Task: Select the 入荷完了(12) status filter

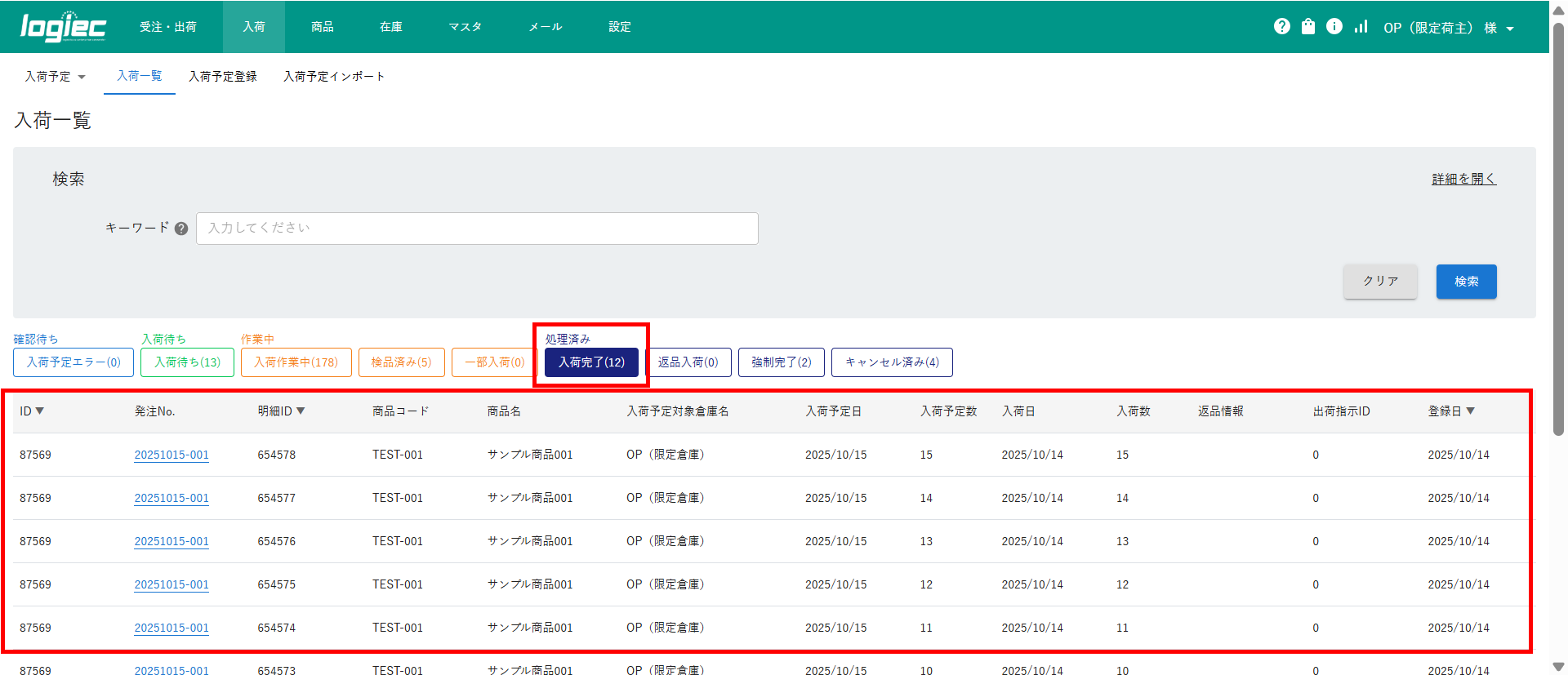Action: [x=591, y=362]
